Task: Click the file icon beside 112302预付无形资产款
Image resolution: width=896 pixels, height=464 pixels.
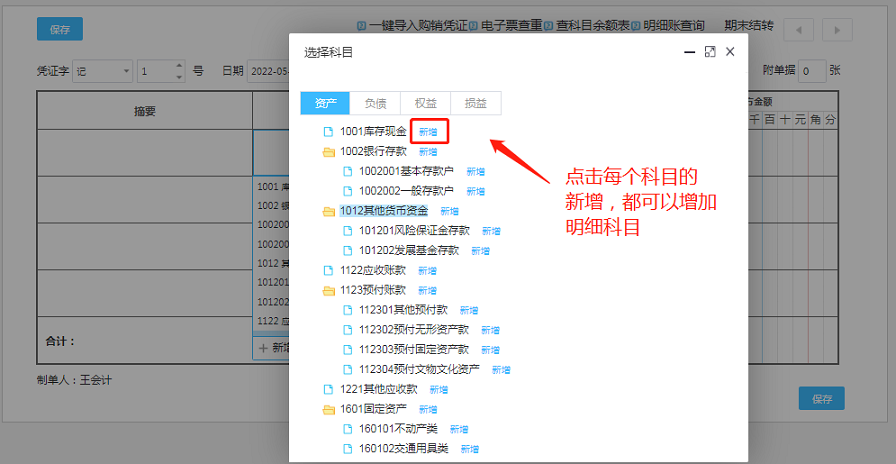Action: tap(347, 330)
